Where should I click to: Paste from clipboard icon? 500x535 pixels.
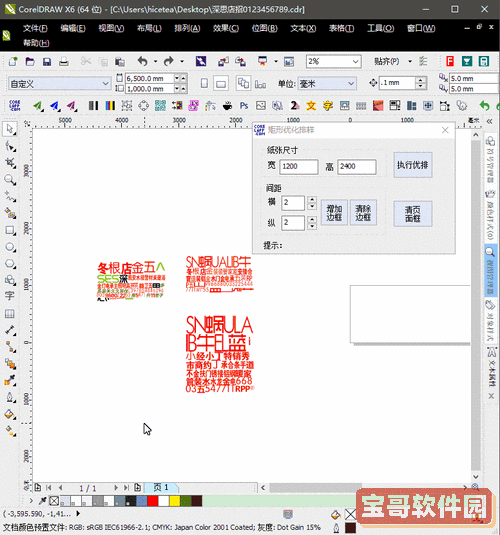click(x=119, y=61)
